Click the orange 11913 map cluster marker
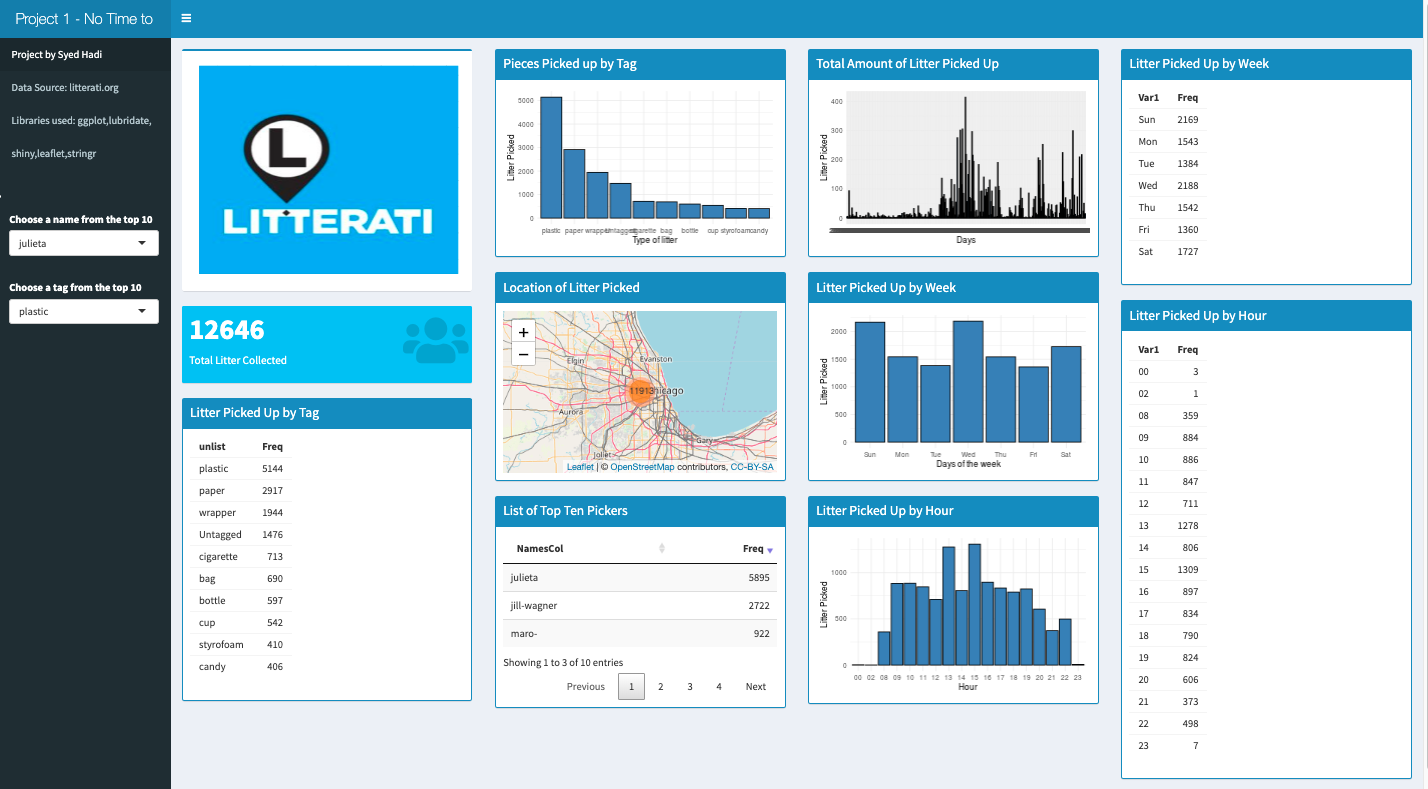The width and height of the screenshot is (1428, 789). [643, 391]
